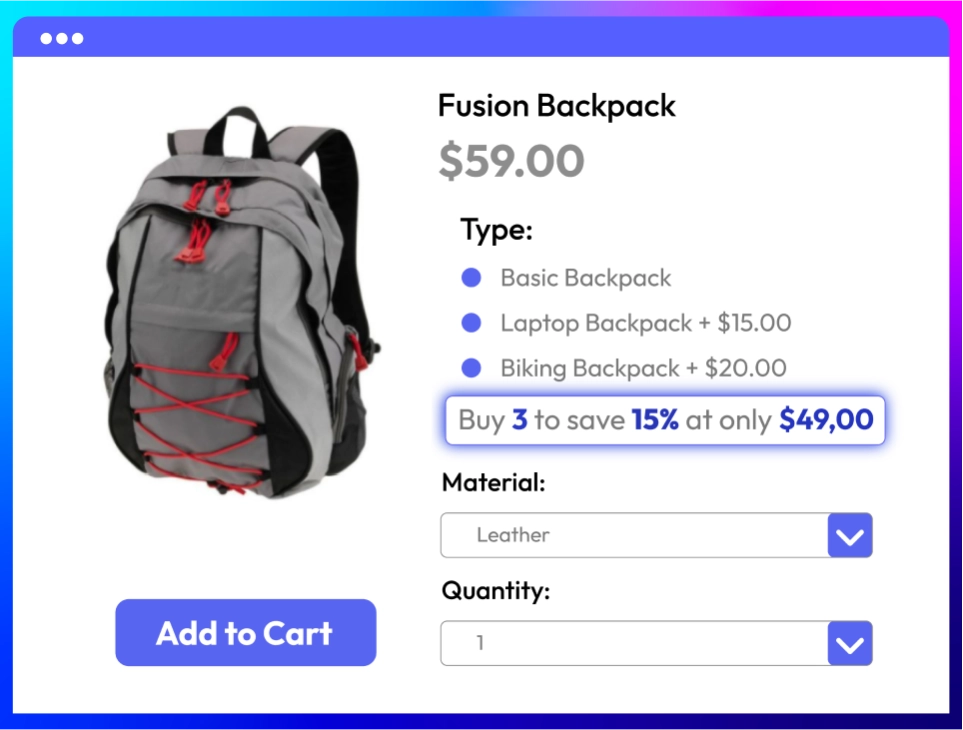Click the third dot in window header
Screen dimensions: 963x730
pyautogui.click(x=77, y=39)
